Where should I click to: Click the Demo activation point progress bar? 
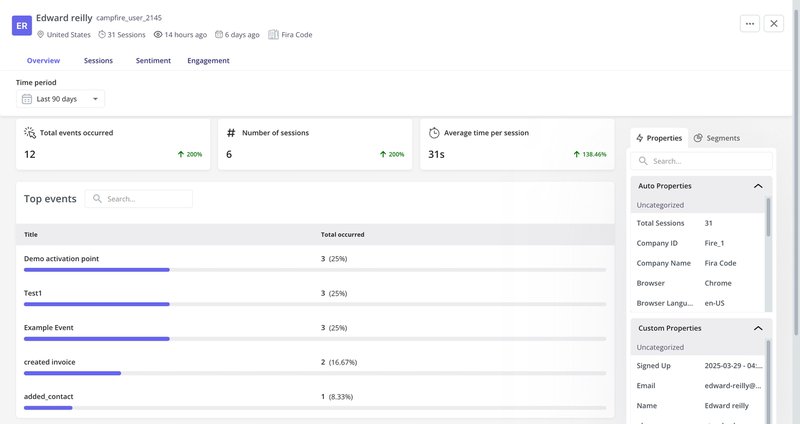tap(97, 270)
